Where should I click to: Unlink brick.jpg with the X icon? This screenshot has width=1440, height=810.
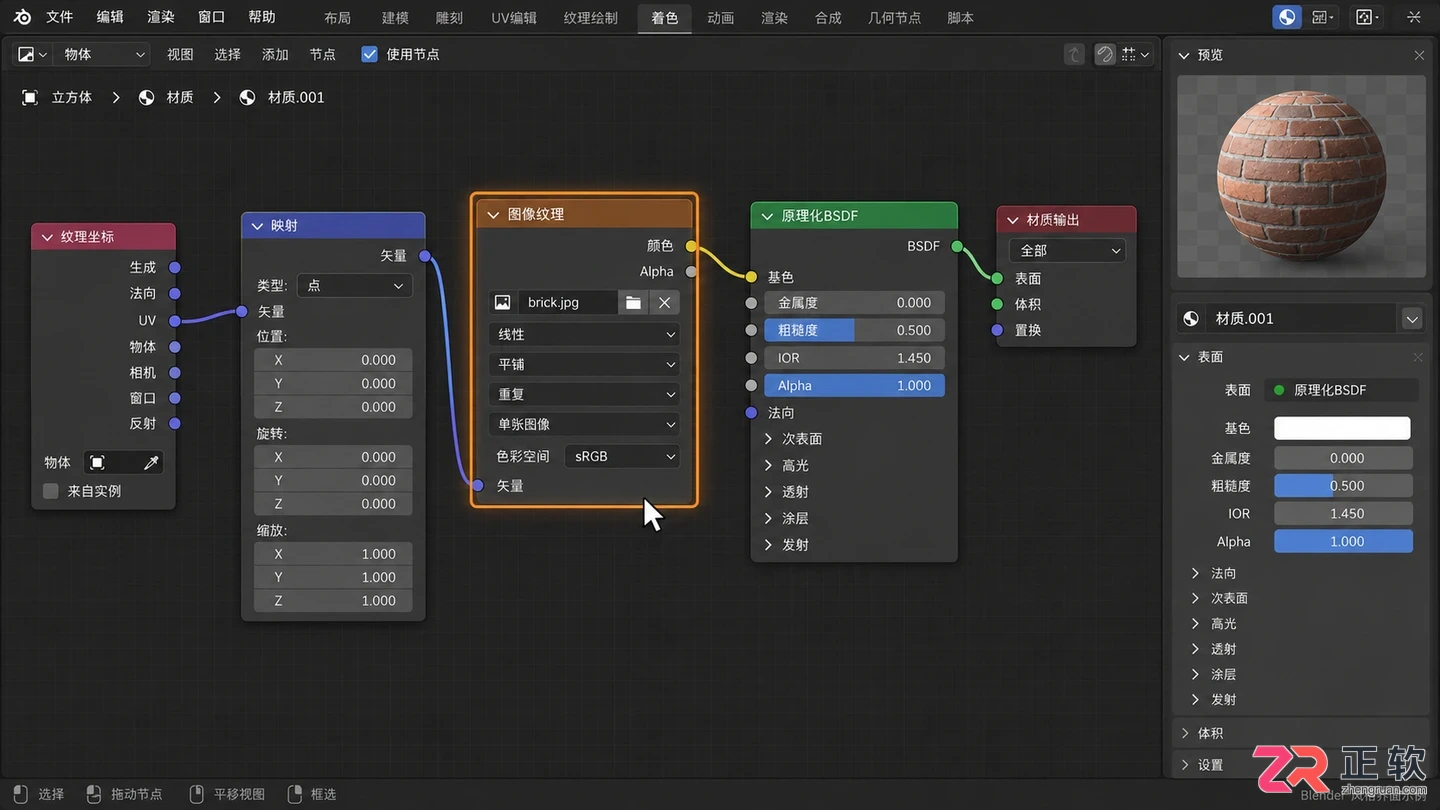point(664,302)
